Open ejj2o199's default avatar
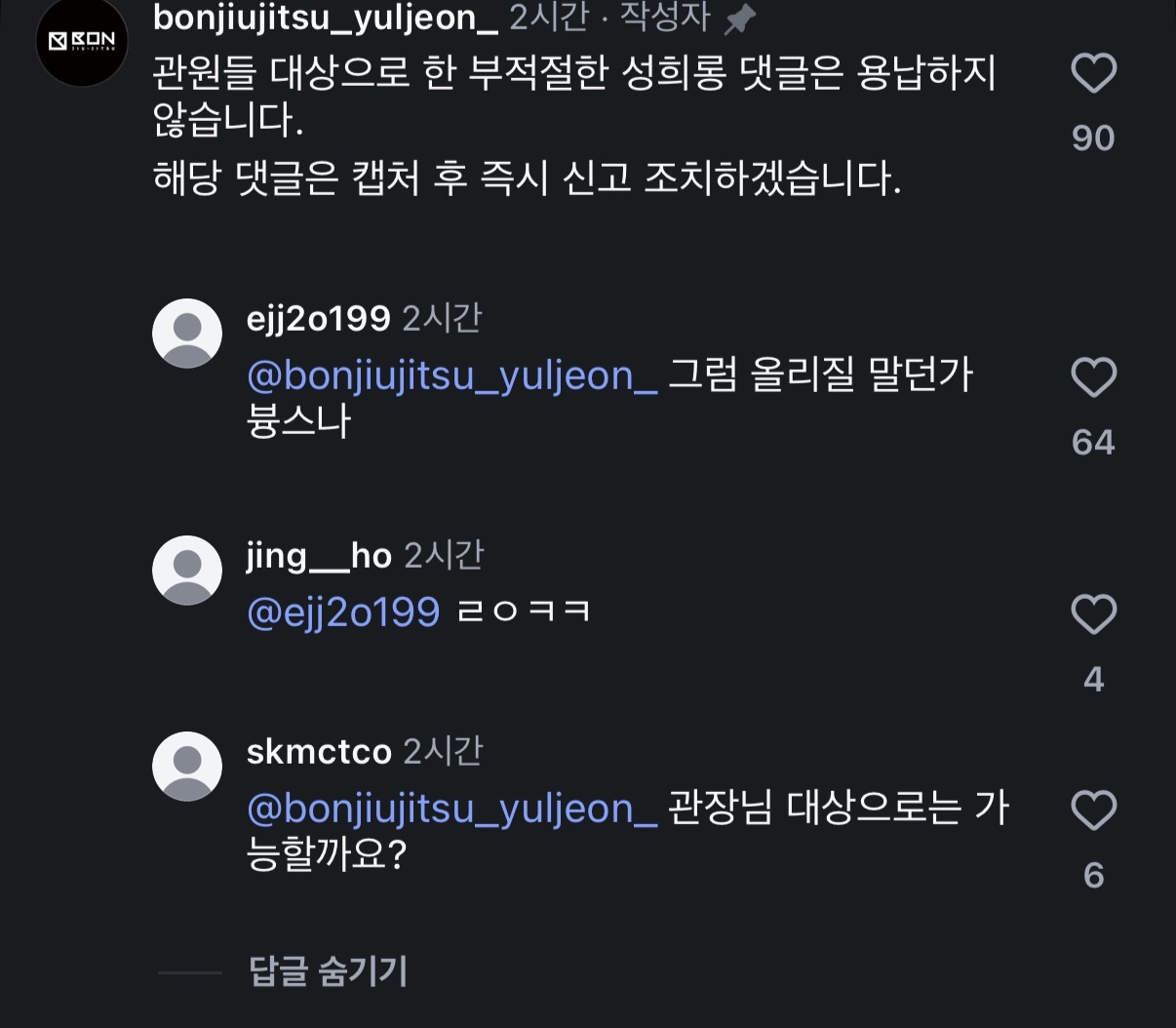 [187, 334]
